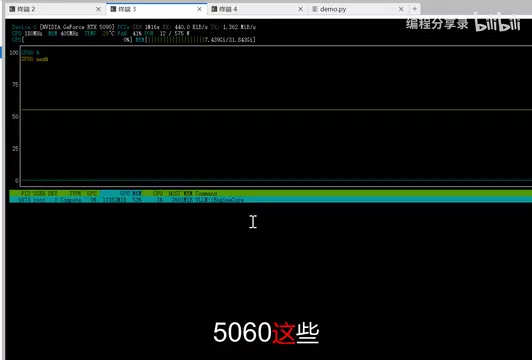Click the 75 axis label on chart

coord(15,84)
